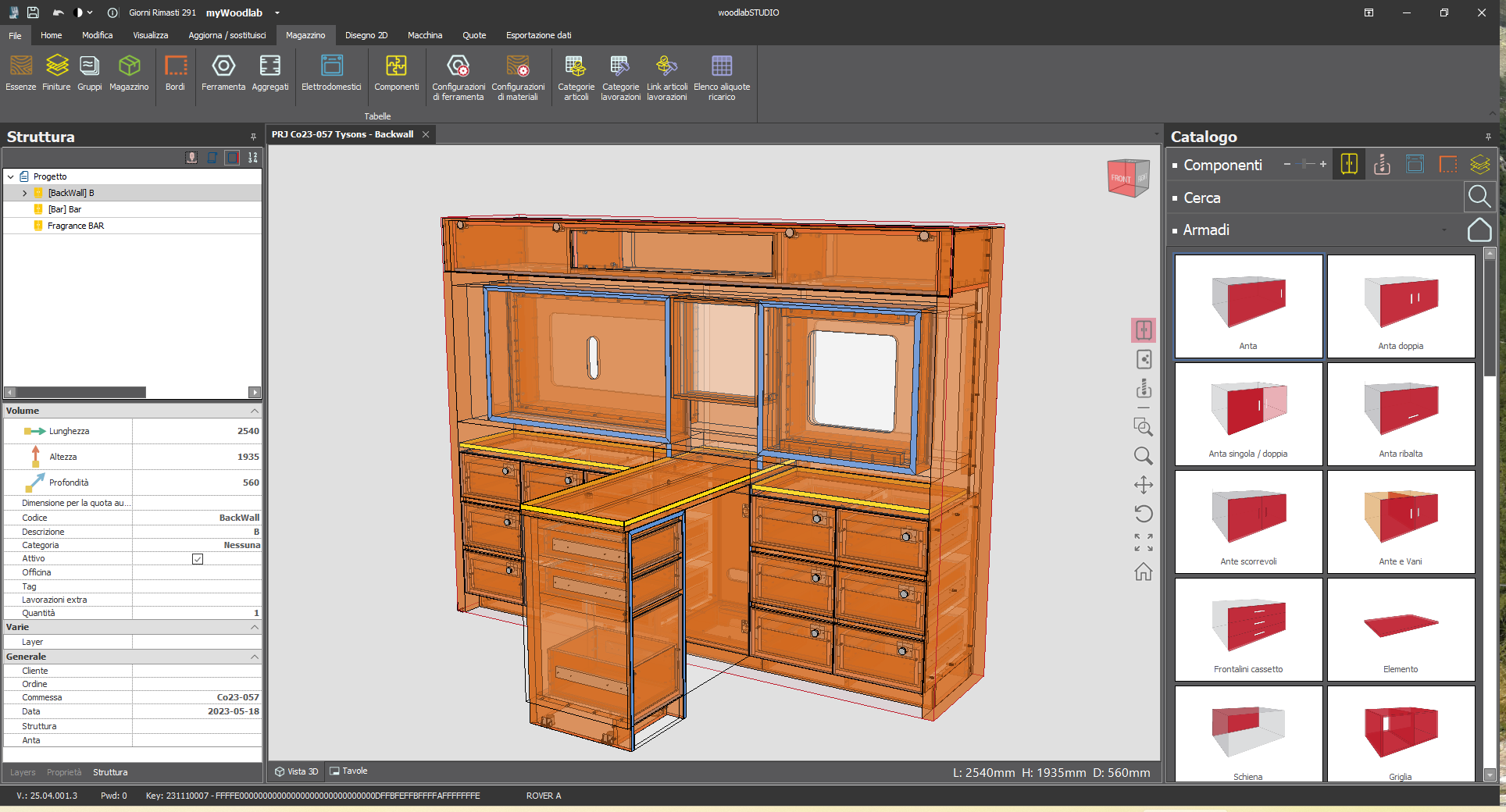Click the Home view icon in the viewport

tap(1144, 572)
